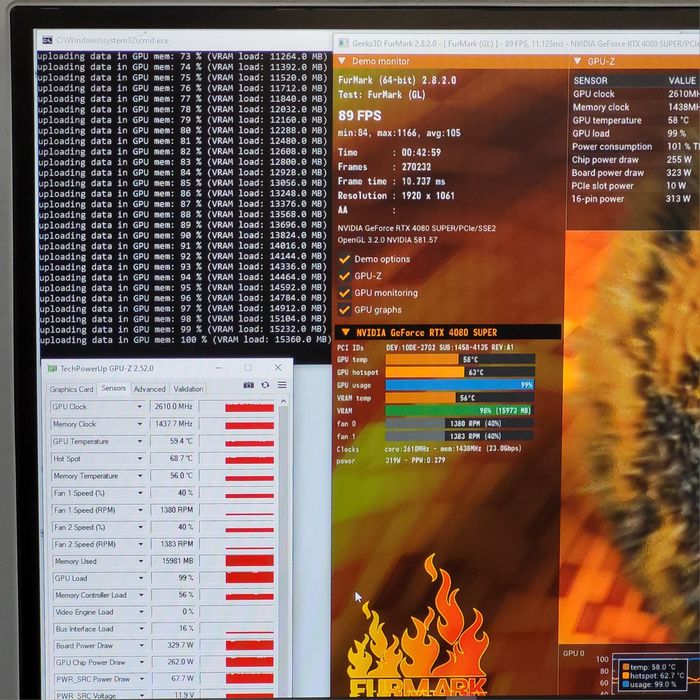Collapse the NVIDIA GeForce RTX 4080 SUPER section
Image resolution: width=700 pixels, height=700 pixels.
click(x=345, y=332)
